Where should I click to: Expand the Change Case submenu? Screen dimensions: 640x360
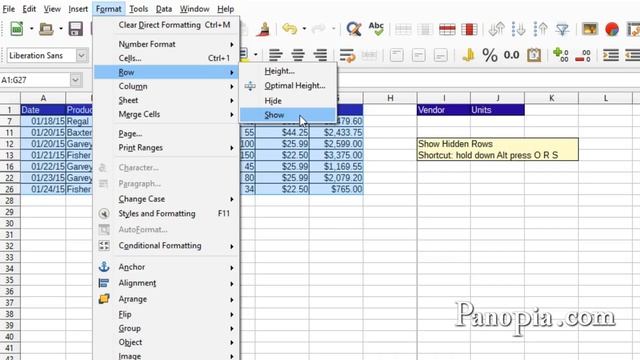tap(166, 199)
